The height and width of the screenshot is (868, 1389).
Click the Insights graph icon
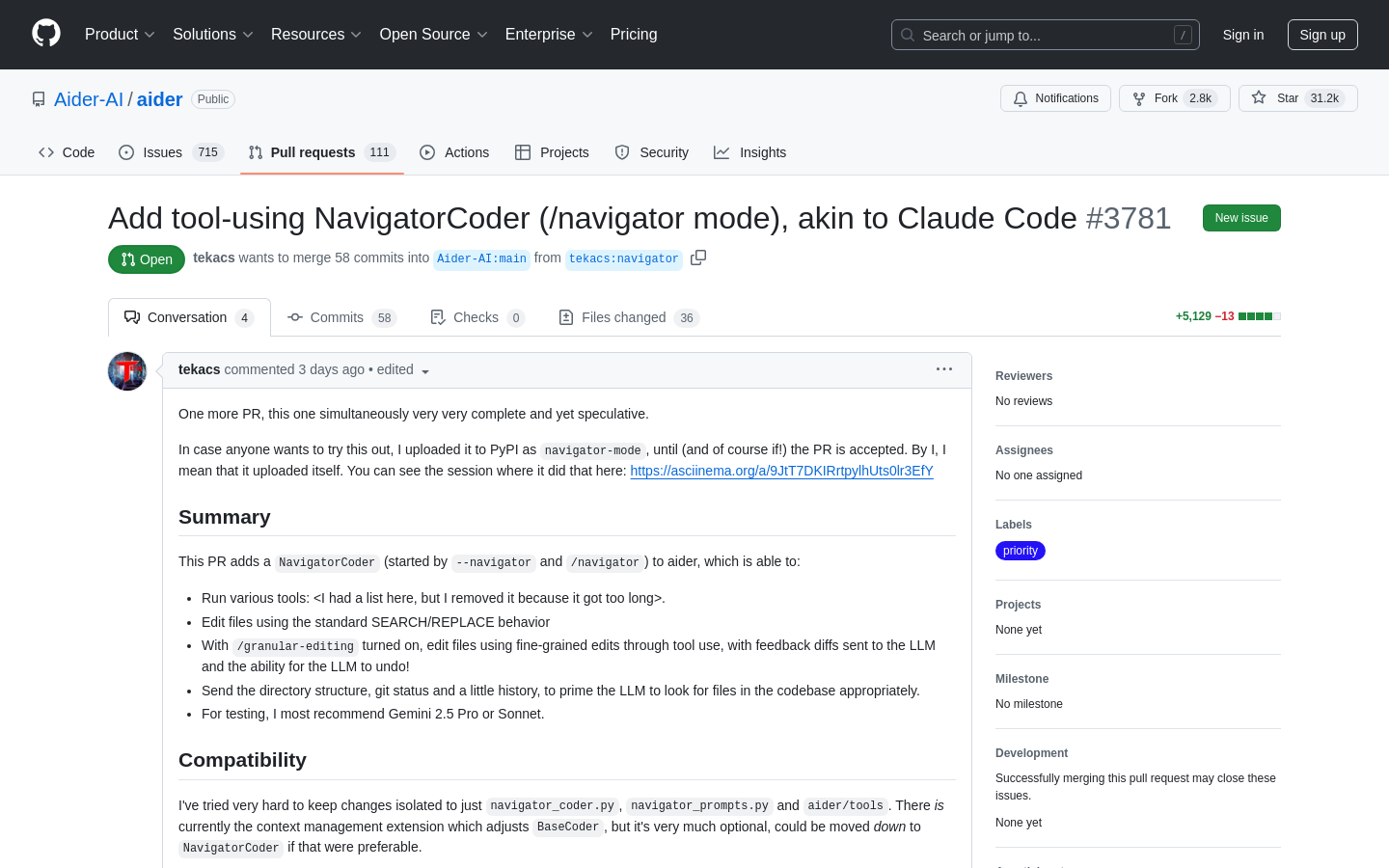(722, 152)
